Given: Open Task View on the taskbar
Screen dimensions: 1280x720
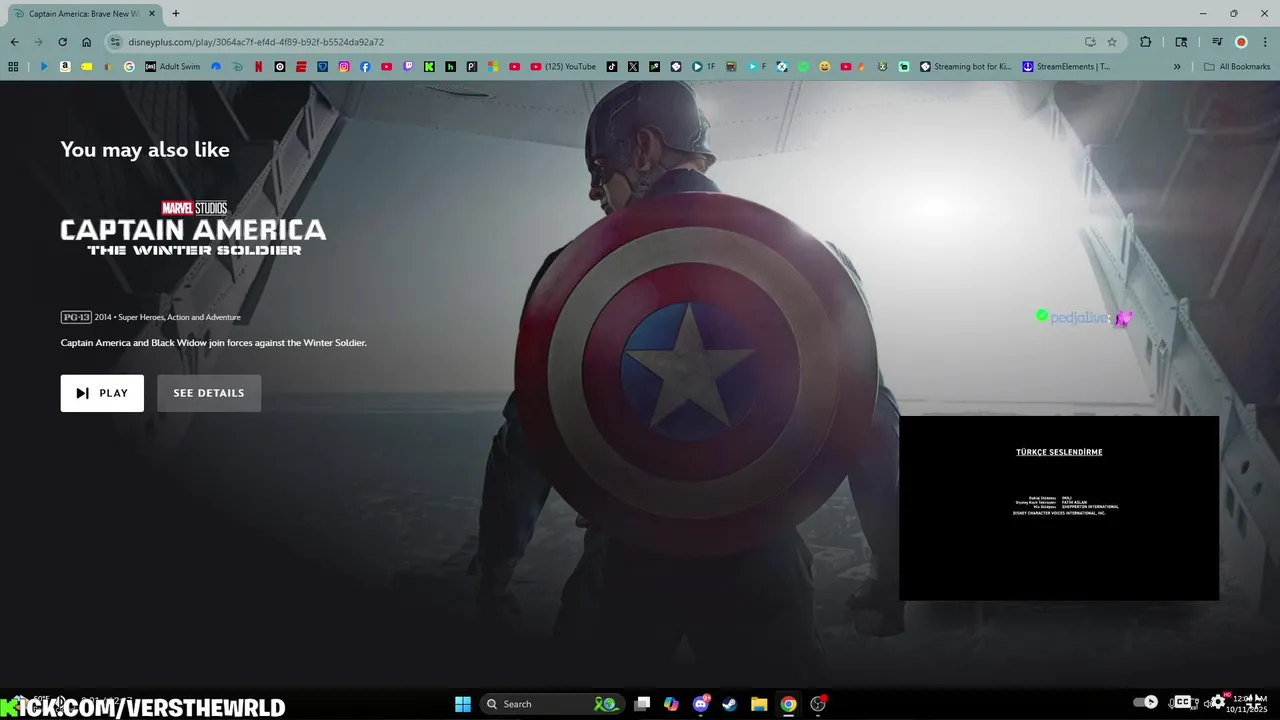Looking at the screenshot, I should point(642,704).
